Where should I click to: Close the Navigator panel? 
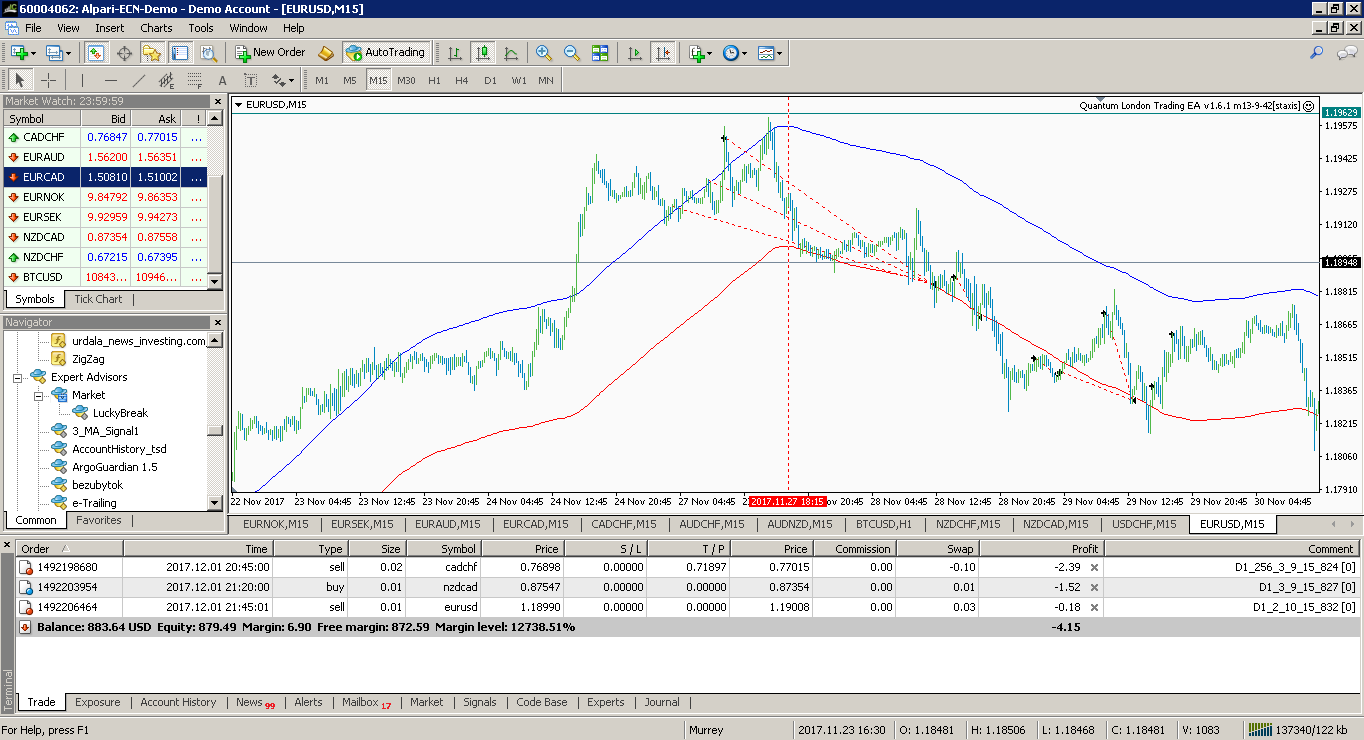click(218, 322)
